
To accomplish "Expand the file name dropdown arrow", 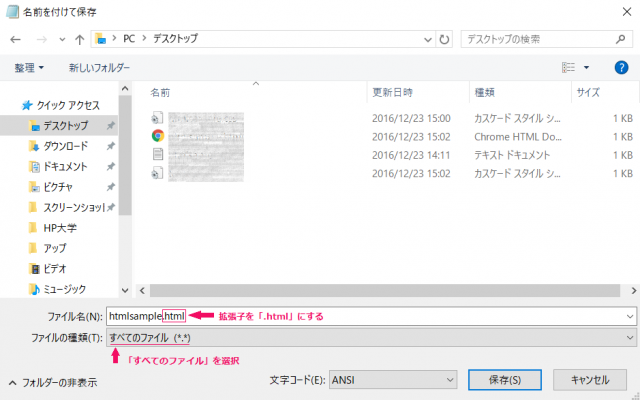I will click(629, 316).
